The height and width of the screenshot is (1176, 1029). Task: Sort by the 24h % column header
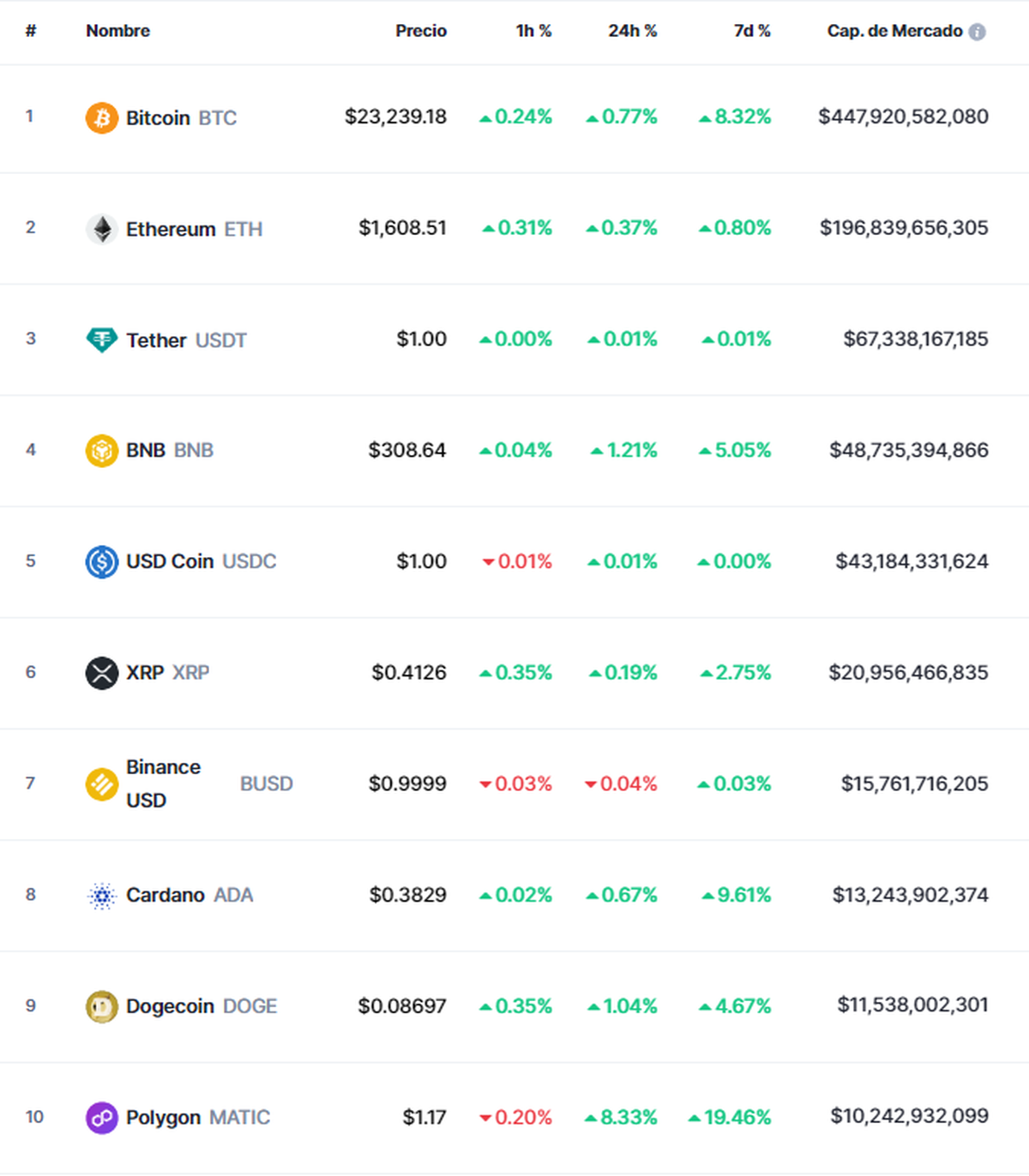point(633,31)
